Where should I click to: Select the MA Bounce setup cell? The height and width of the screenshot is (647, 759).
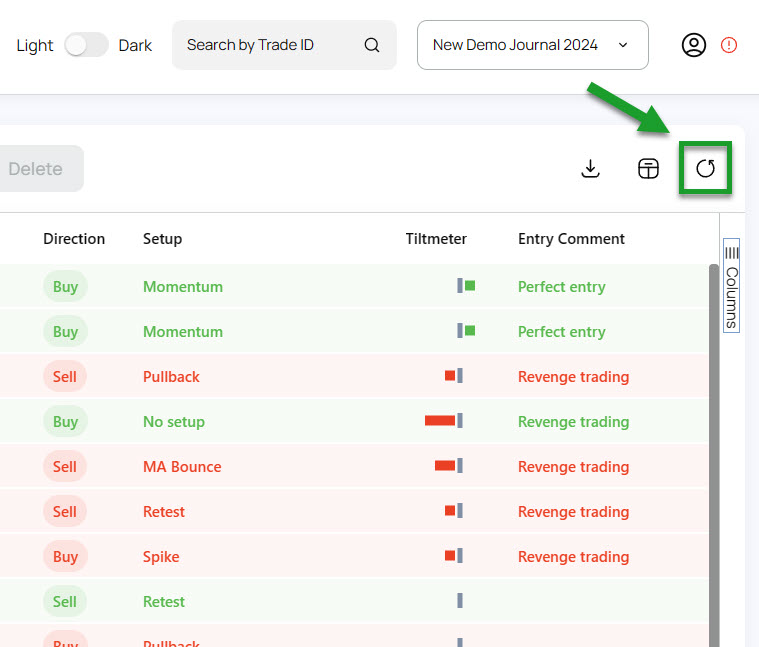(182, 466)
